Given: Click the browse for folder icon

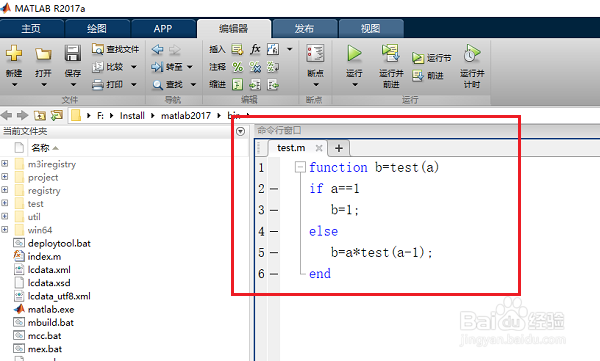Looking at the screenshot, I should (57, 115).
